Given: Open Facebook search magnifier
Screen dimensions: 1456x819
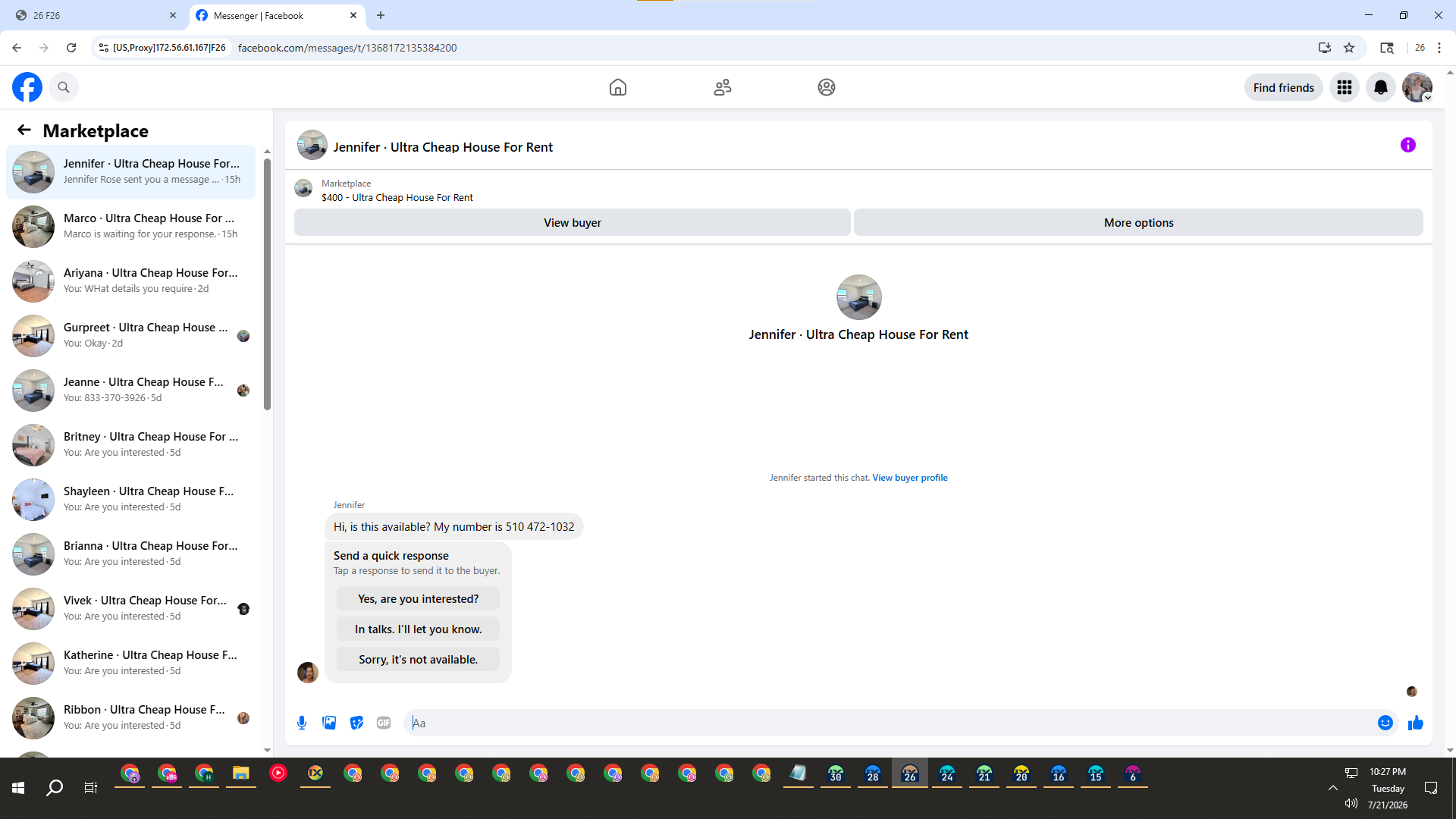Looking at the screenshot, I should click(x=64, y=87).
